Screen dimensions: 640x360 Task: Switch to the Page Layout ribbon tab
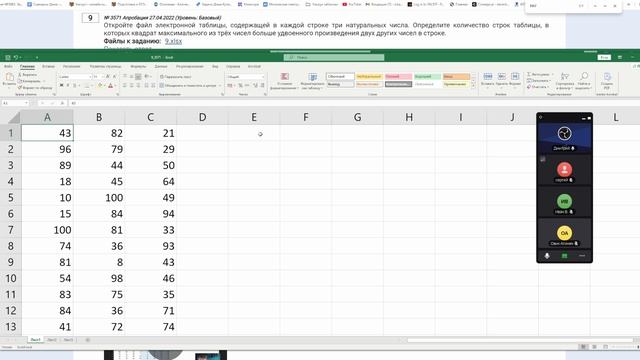[105, 66]
